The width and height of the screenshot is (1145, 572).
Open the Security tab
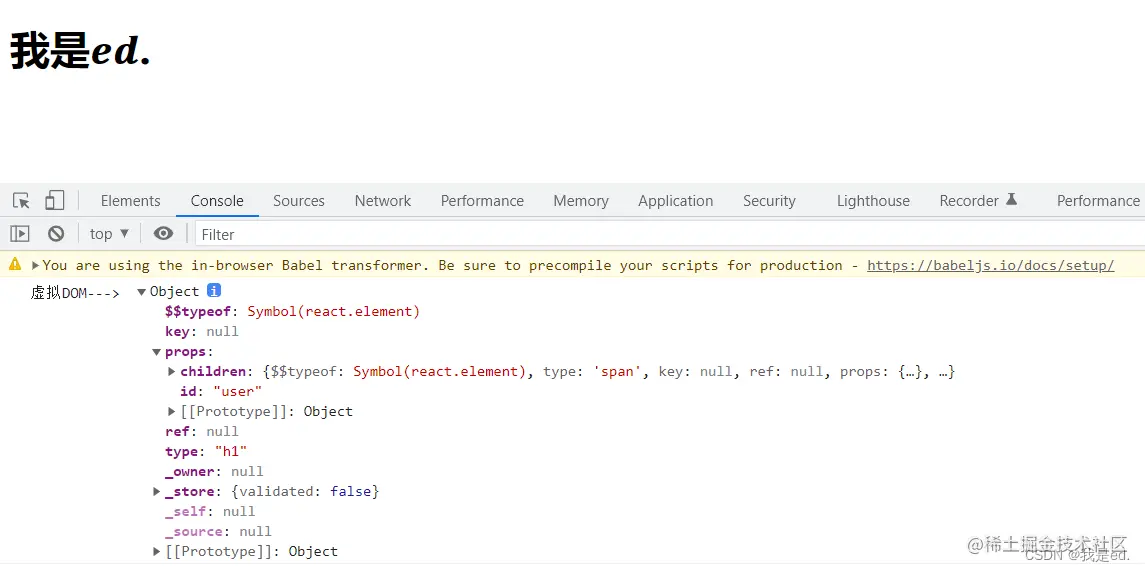[x=769, y=201]
